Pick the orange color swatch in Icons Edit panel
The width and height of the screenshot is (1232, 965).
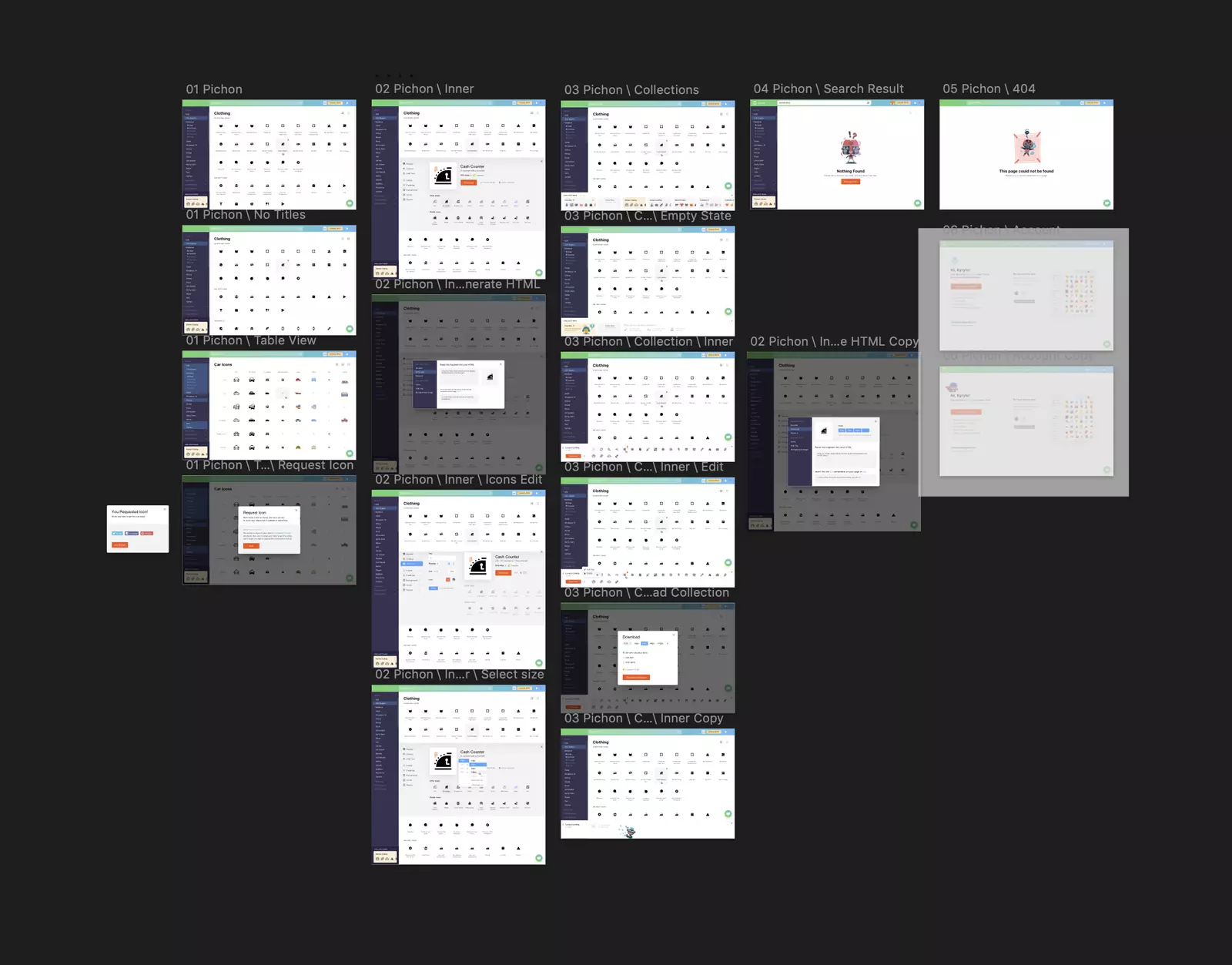coord(448,579)
